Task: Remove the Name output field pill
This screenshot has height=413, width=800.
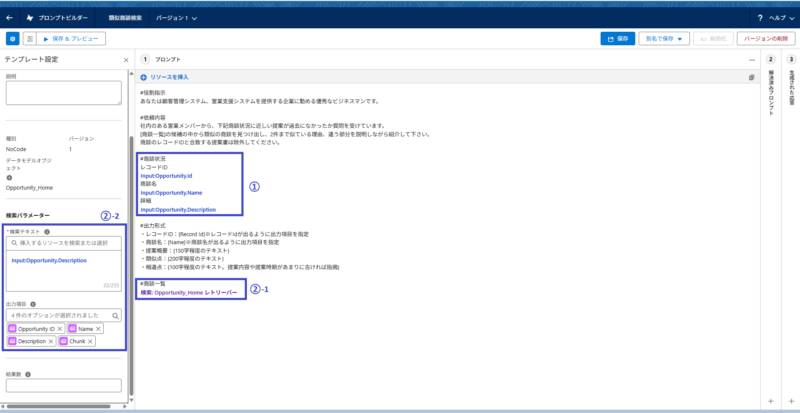Action: [x=98, y=328]
